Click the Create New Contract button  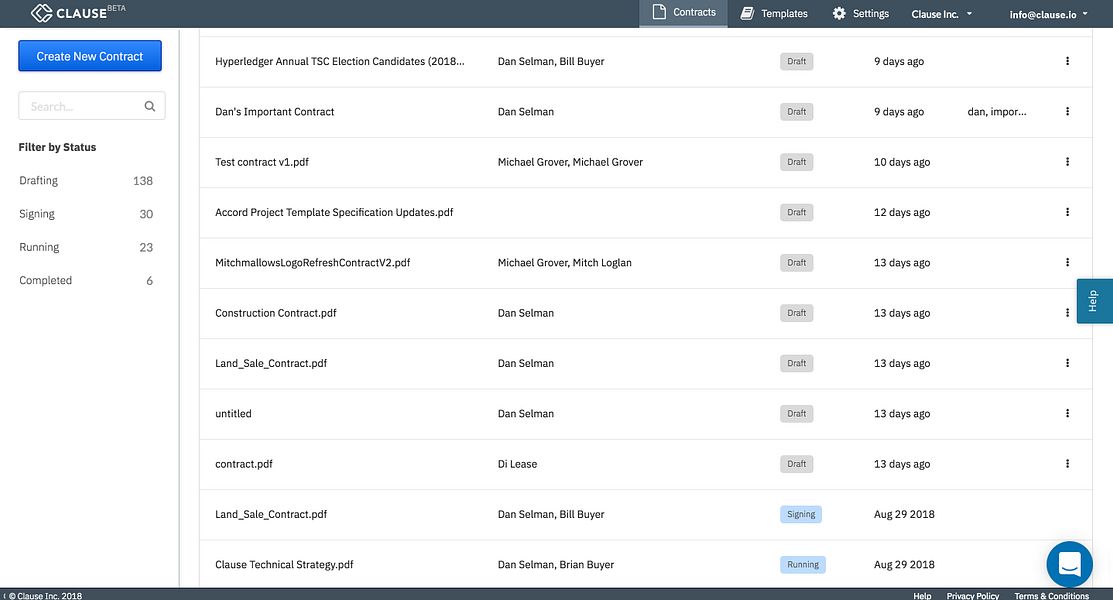pyautogui.click(x=90, y=56)
